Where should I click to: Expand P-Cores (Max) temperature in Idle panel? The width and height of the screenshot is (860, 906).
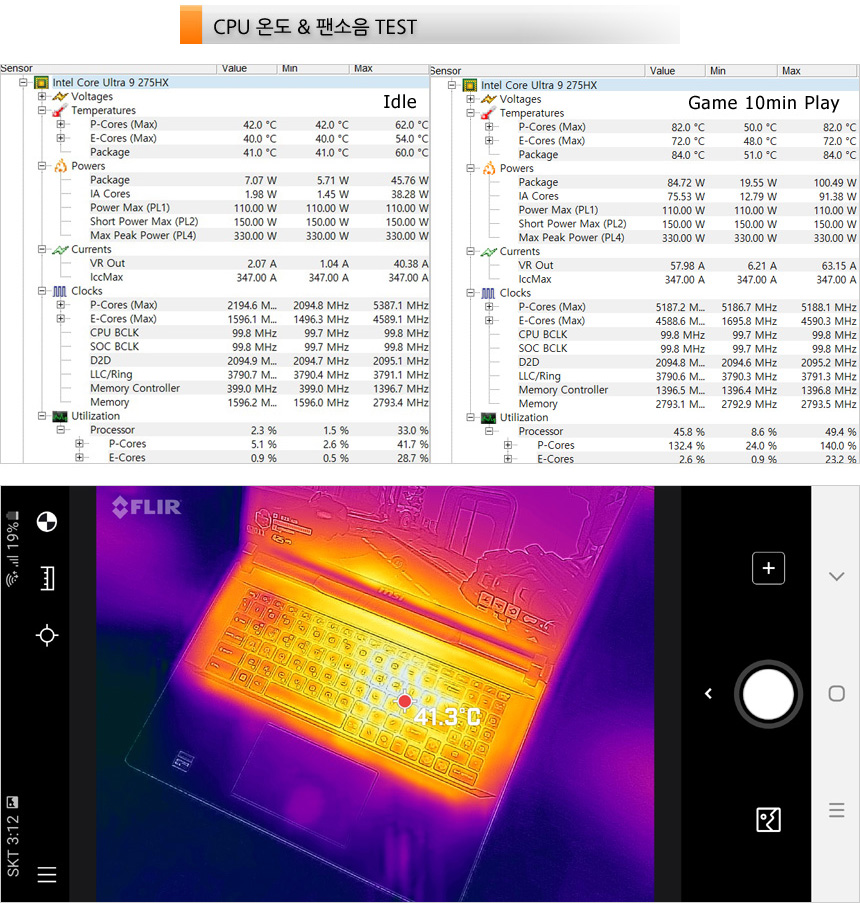click(x=61, y=125)
